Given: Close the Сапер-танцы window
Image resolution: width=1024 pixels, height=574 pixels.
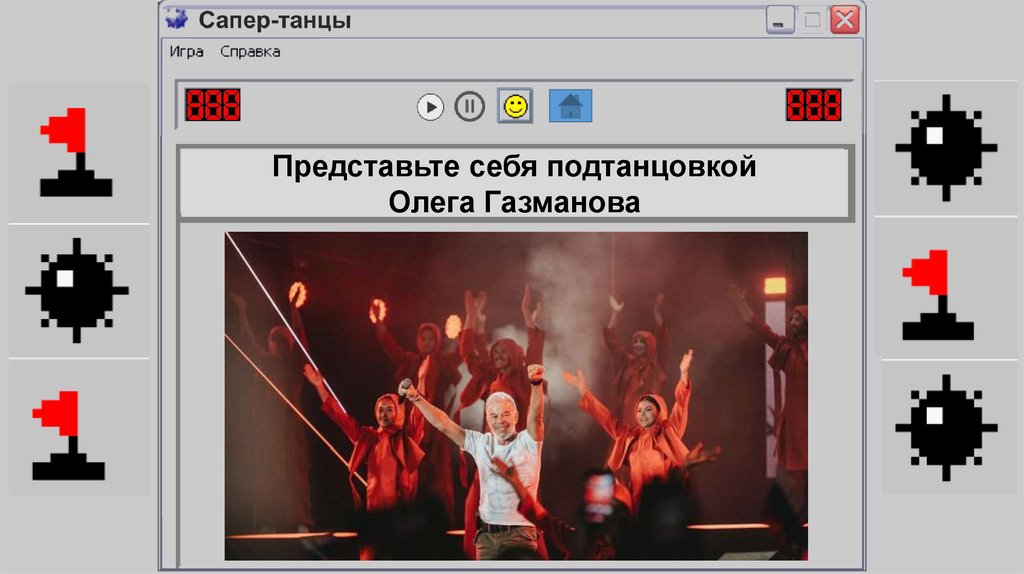Looking at the screenshot, I should click(x=845, y=20).
